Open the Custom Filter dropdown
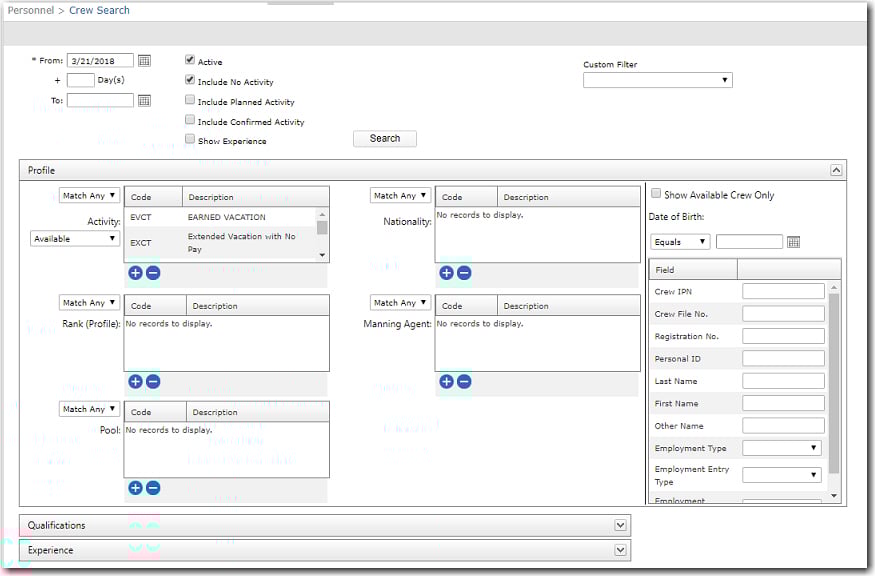875x576 pixels. click(x=657, y=80)
